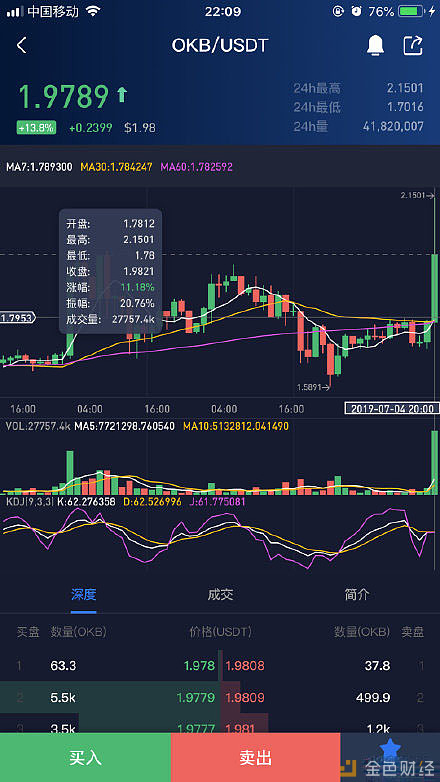
Task: Tap the 2.1501 high price annotation
Action: pos(418,196)
